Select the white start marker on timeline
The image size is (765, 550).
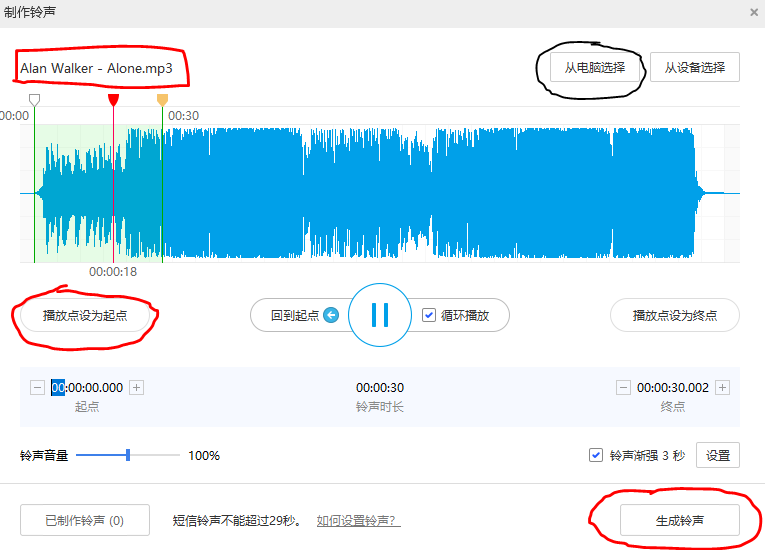tap(34, 100)
